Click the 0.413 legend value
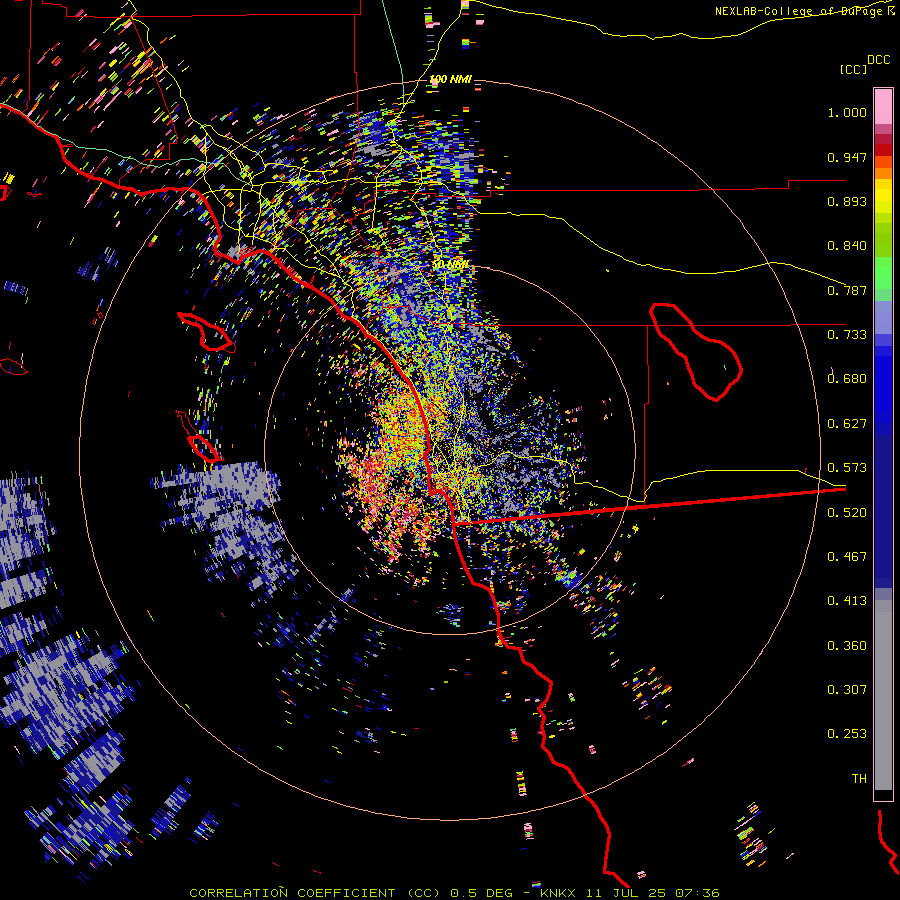Image resolution: width=900 pixels, height=900 pixels. (847, 601)
